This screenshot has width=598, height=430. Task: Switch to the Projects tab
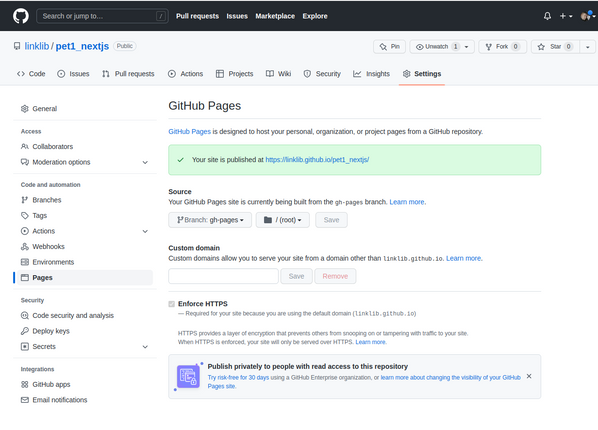click(x=234, y=74)
